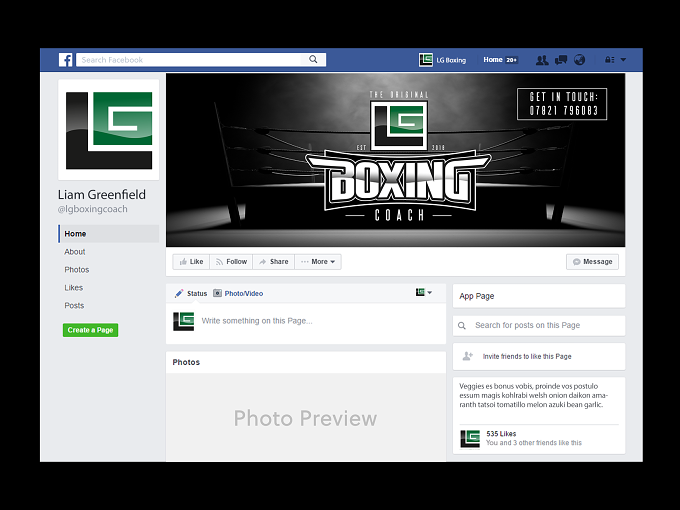680x510 pixels.
Task: Open the notifications globe icon
Action: tap(579, 60)
